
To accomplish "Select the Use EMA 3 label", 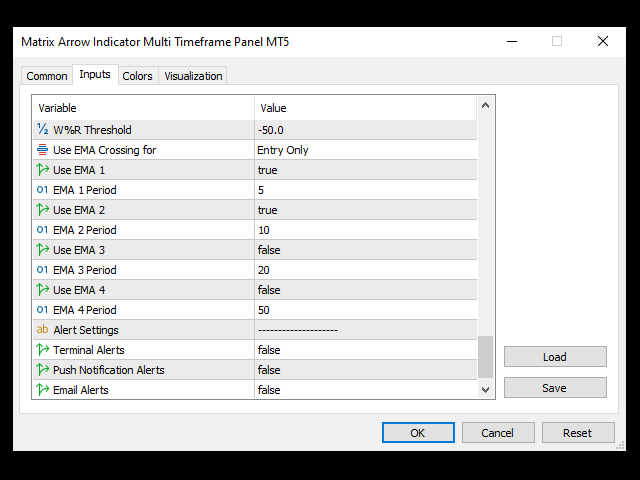I will [x=79, y=250].
